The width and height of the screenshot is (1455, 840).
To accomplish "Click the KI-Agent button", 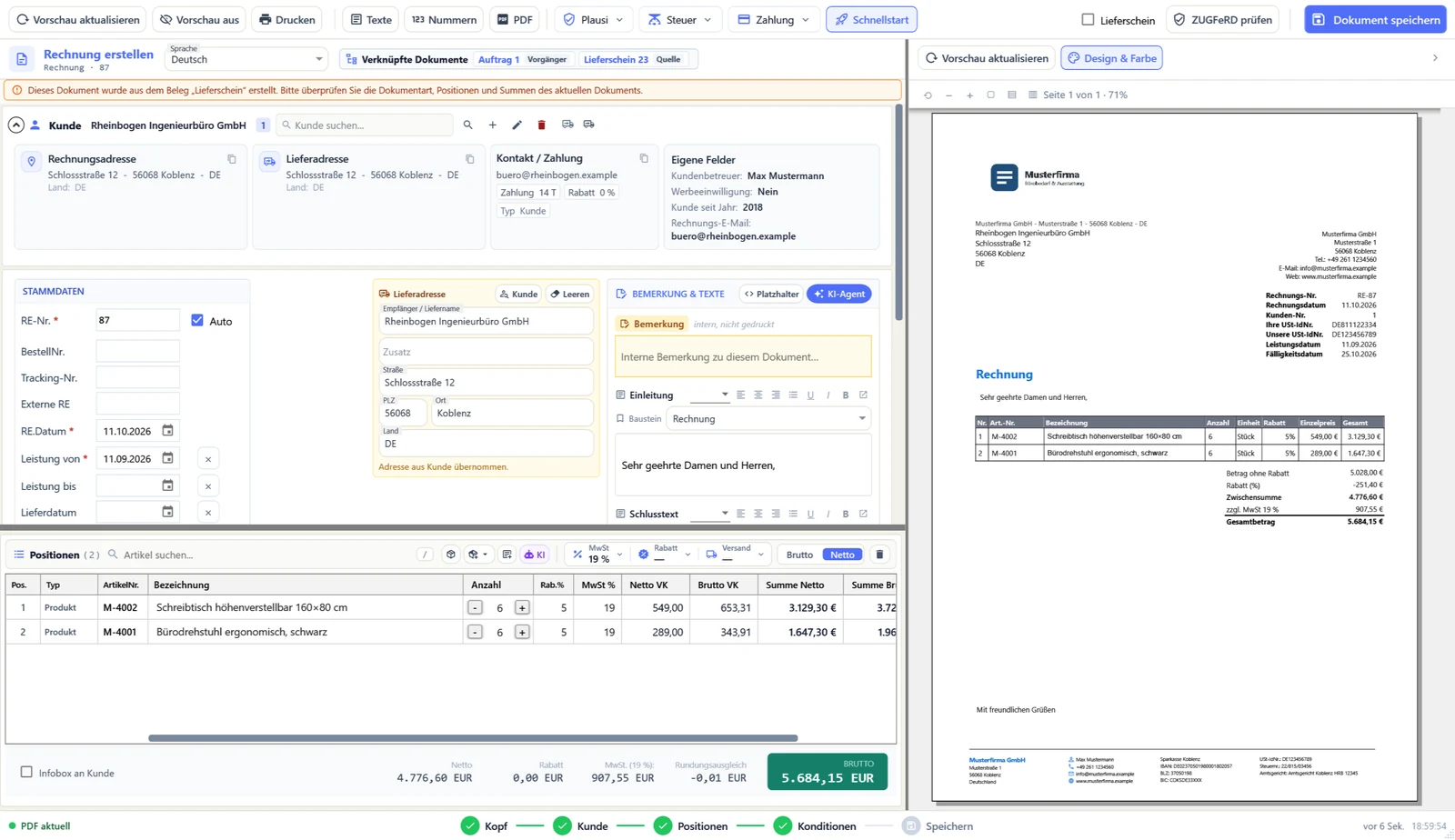I will (838, 294).
